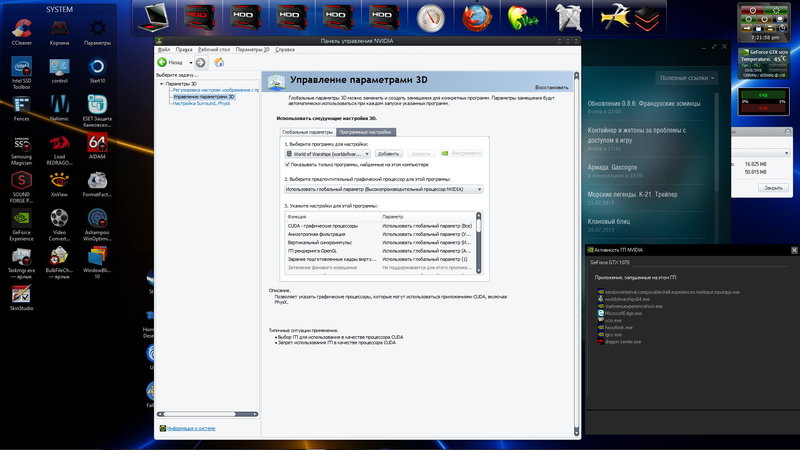Click the grey Forward arrow button

tap(201, 62)
